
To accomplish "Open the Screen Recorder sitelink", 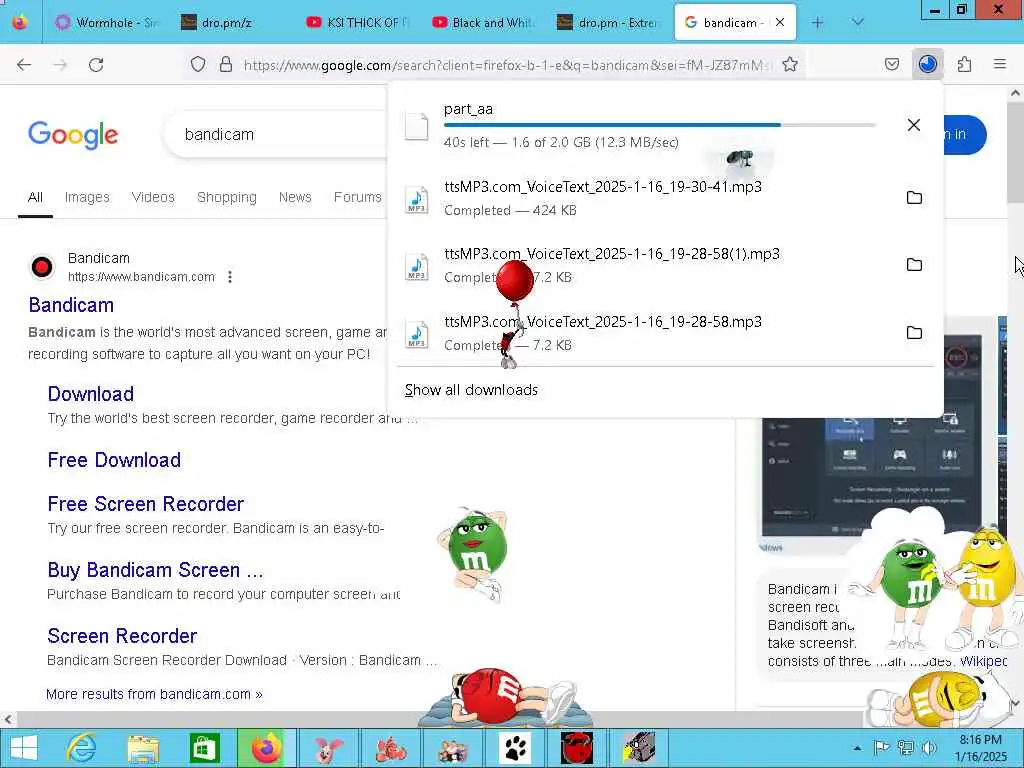I will [122, 636].
